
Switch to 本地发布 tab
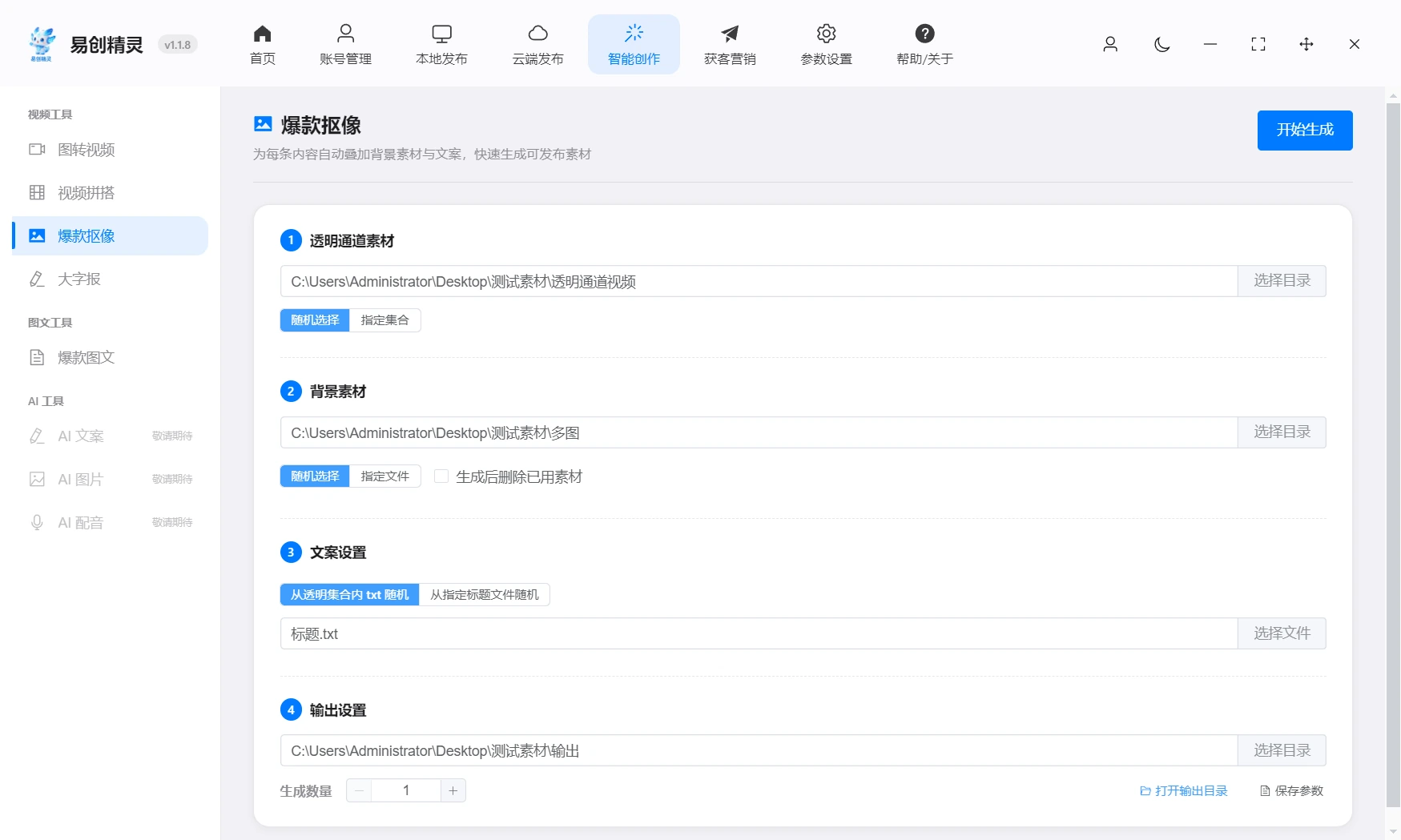tap(441, 45)
